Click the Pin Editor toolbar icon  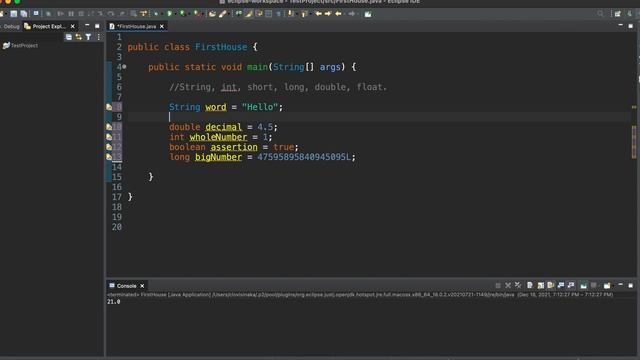(x=368, y=14)
